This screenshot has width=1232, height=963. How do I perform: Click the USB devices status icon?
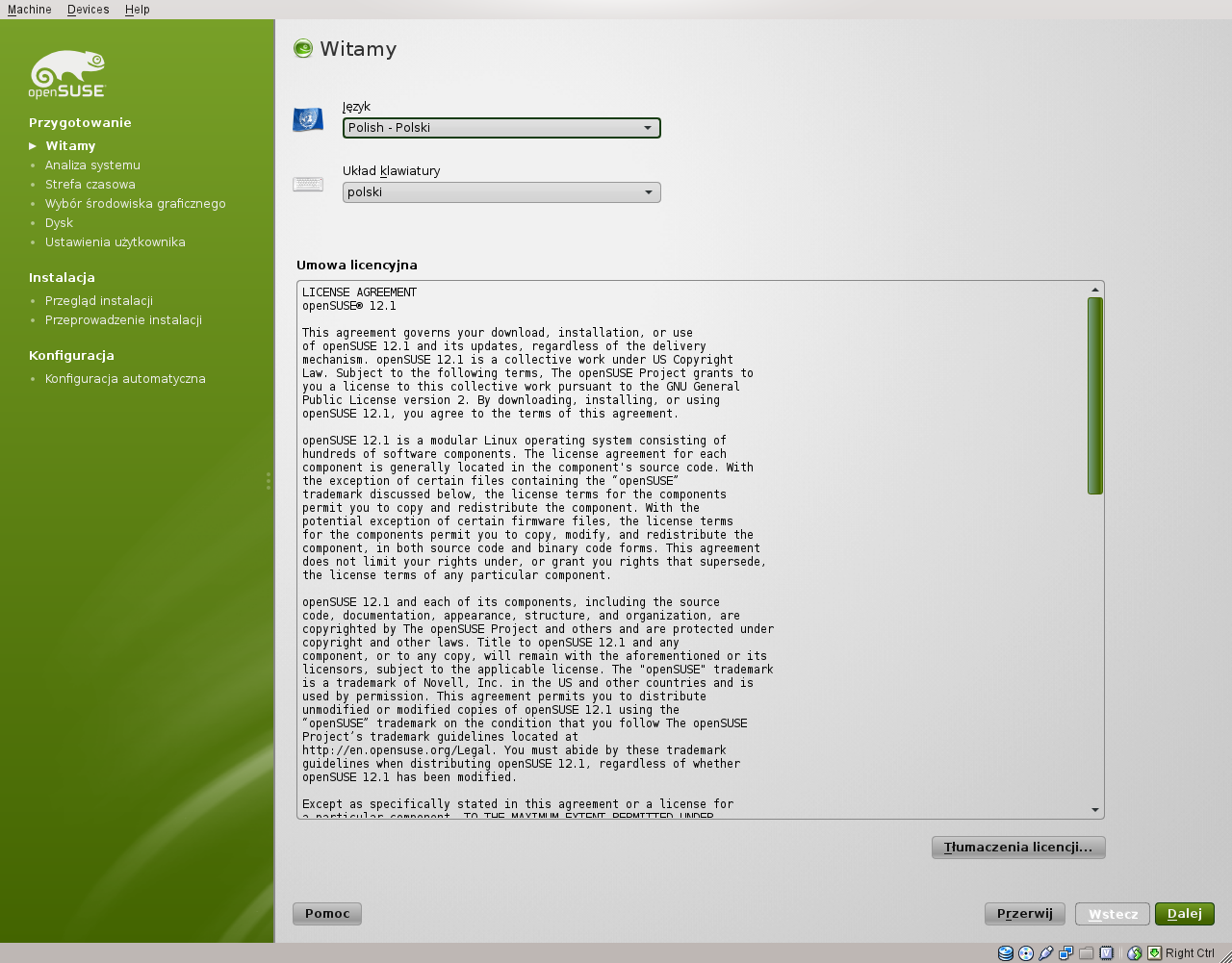pos(1046,953)
